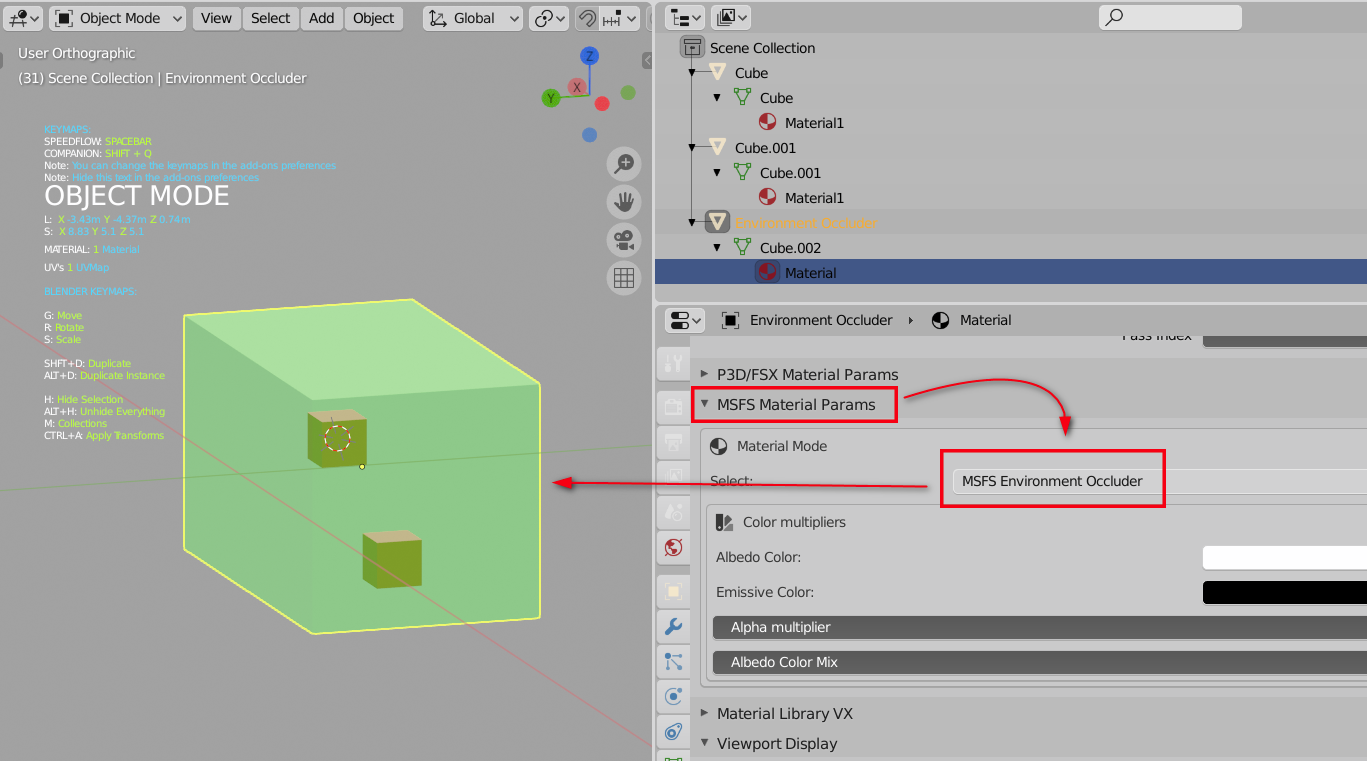Click the blue Z axis on the gizmo
The width and height of the screenshot is (1367, 761).
(590, 56)
